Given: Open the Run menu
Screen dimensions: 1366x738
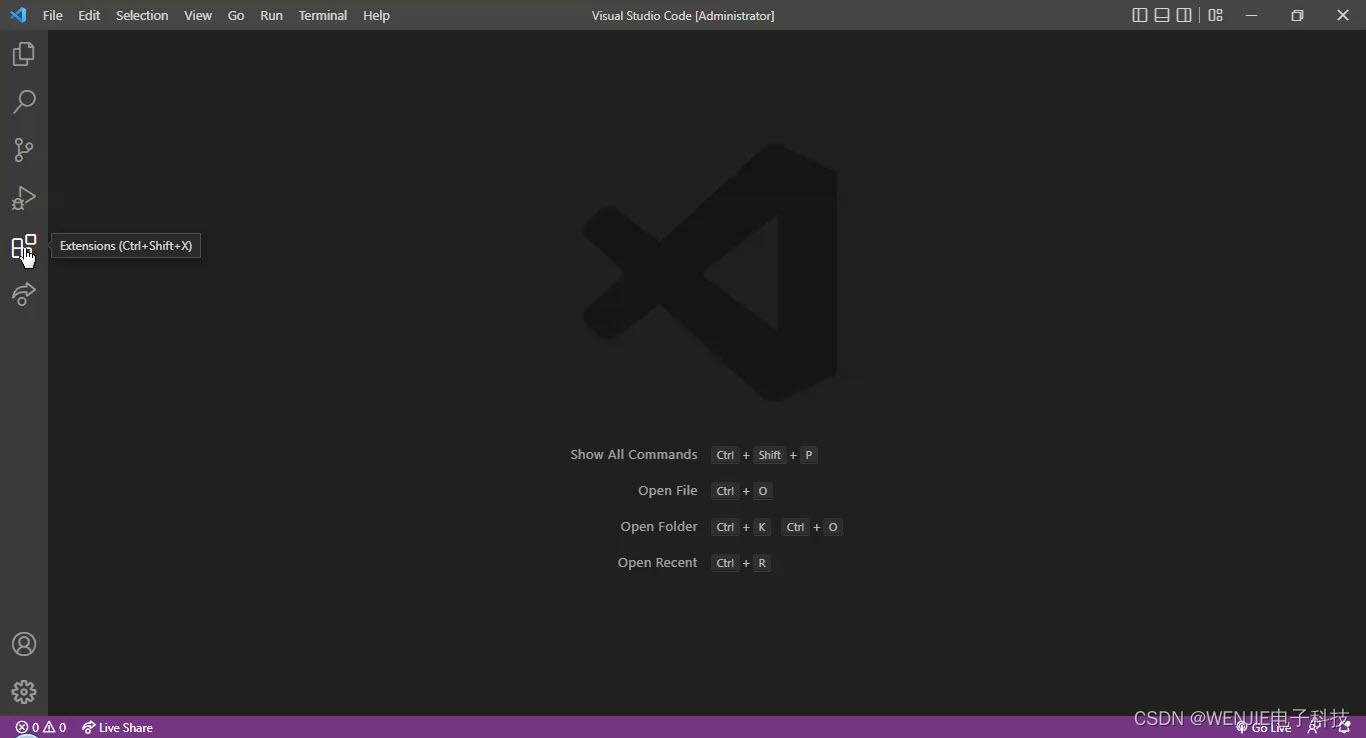Looking at the screenshot, I should click(x=271, y=15).
